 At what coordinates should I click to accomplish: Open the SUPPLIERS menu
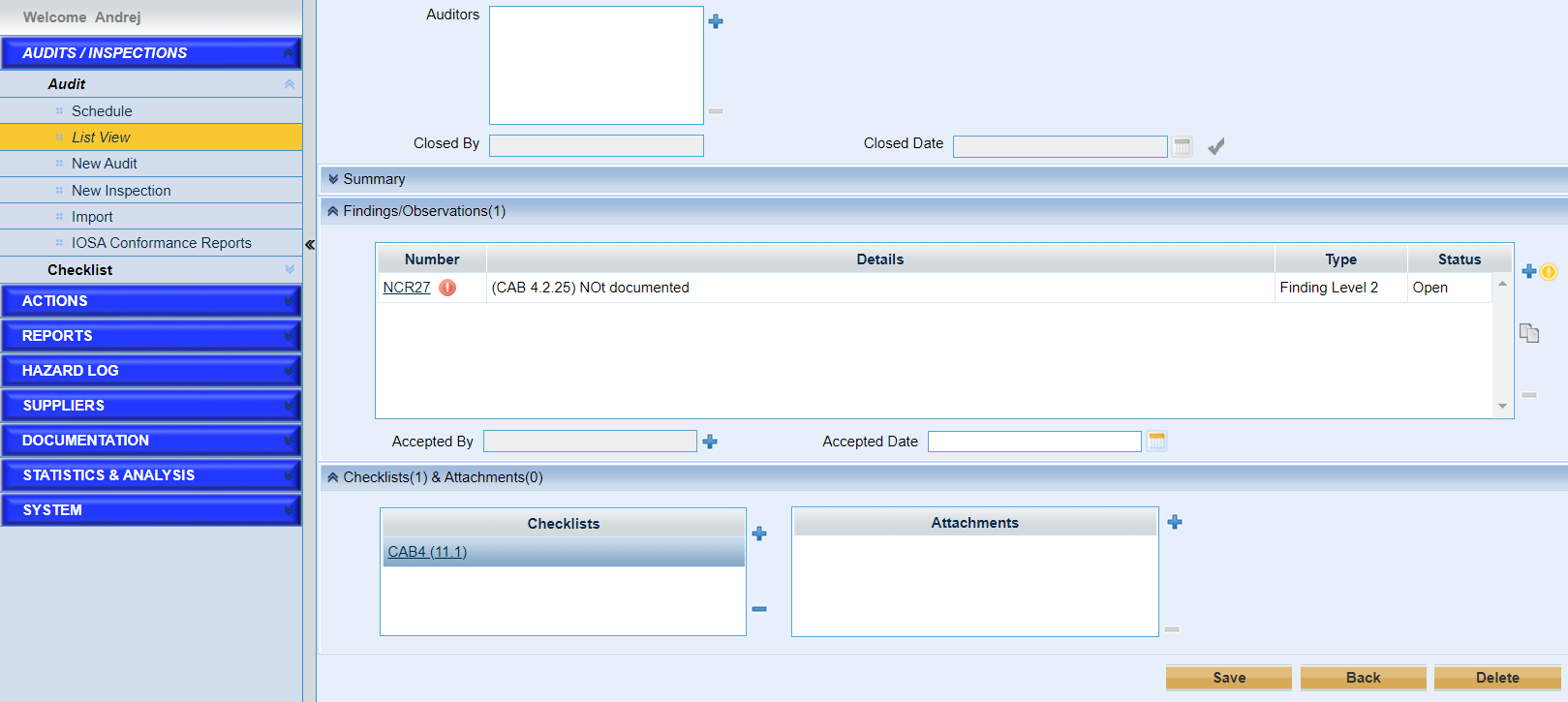pos(151,406)
